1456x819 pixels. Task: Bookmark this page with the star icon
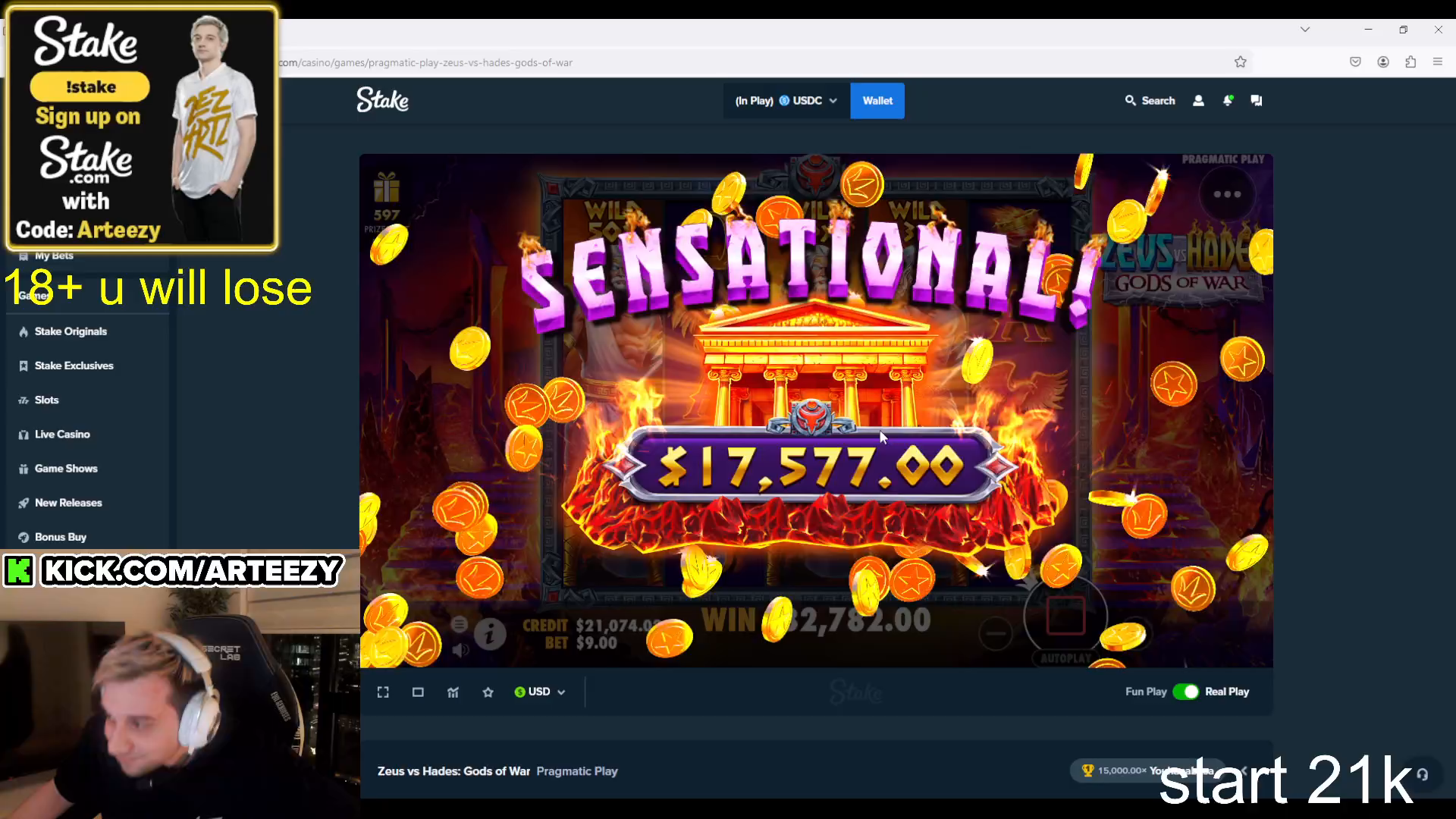pyautogui.click(x=1241, y=62)
